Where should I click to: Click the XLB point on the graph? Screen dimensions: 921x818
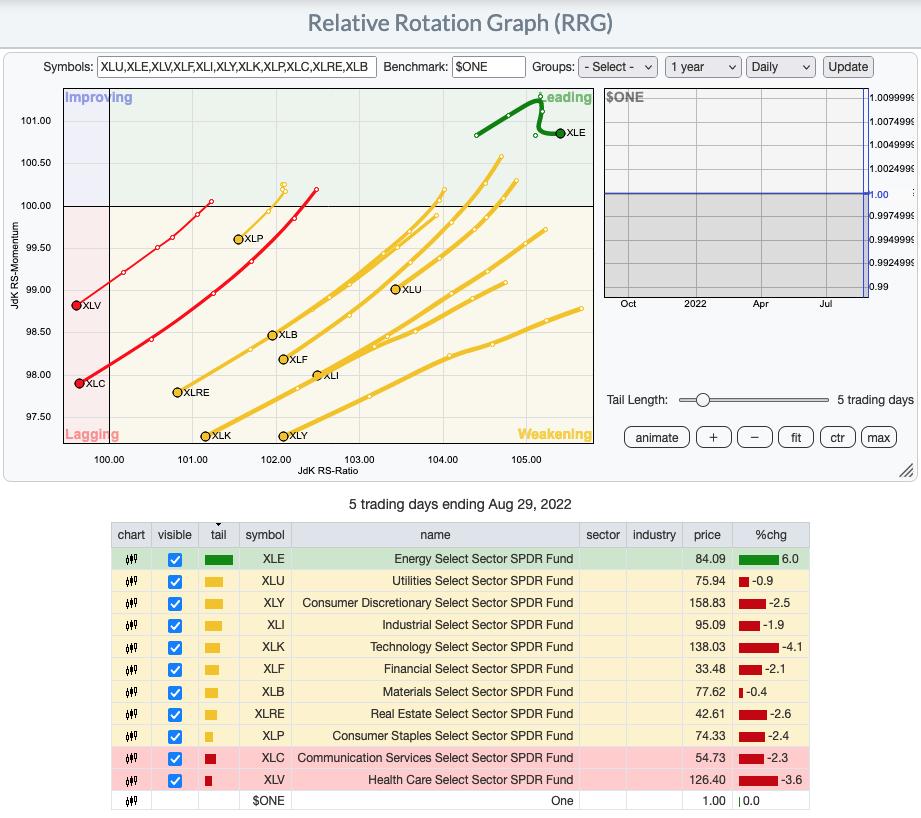(x=272, y=335)
